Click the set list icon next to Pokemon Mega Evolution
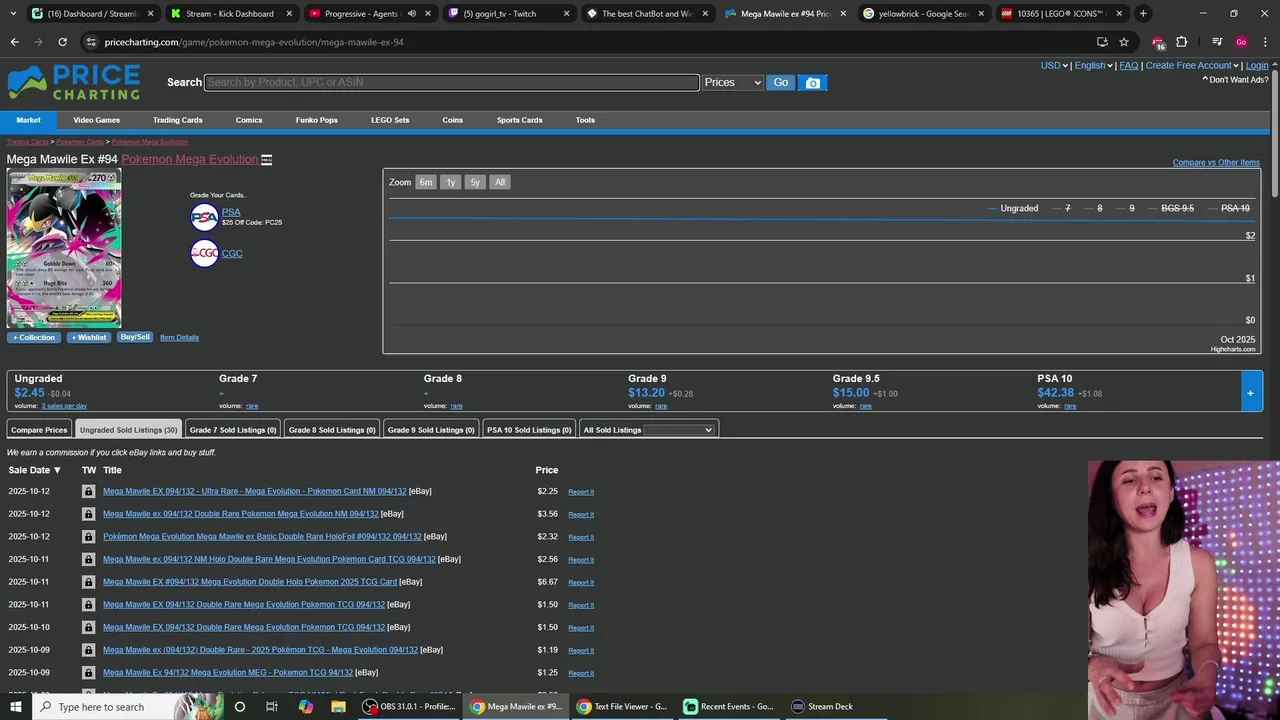 coord(267,160)
